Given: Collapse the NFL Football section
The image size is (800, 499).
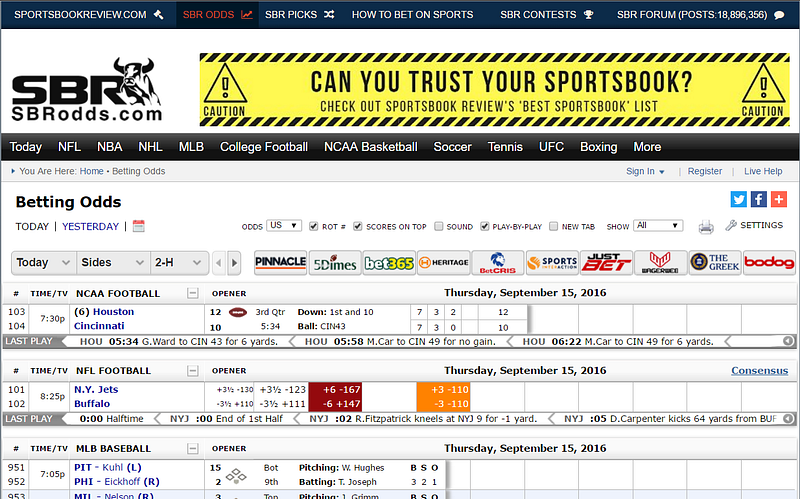Looking at the screenshot, I should 192,371.
